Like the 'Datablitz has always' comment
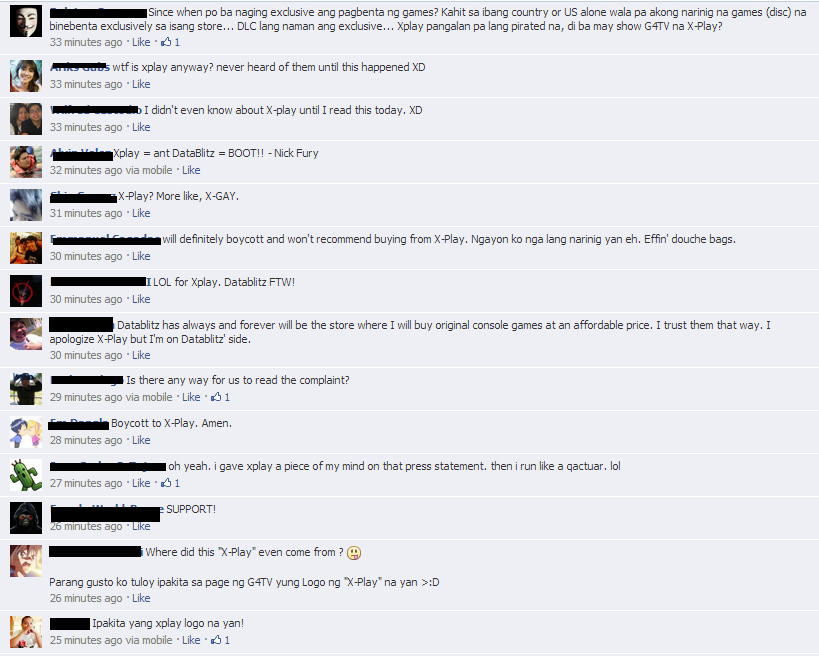The width and height of the screenshot is (819, 656). point(141,355)
